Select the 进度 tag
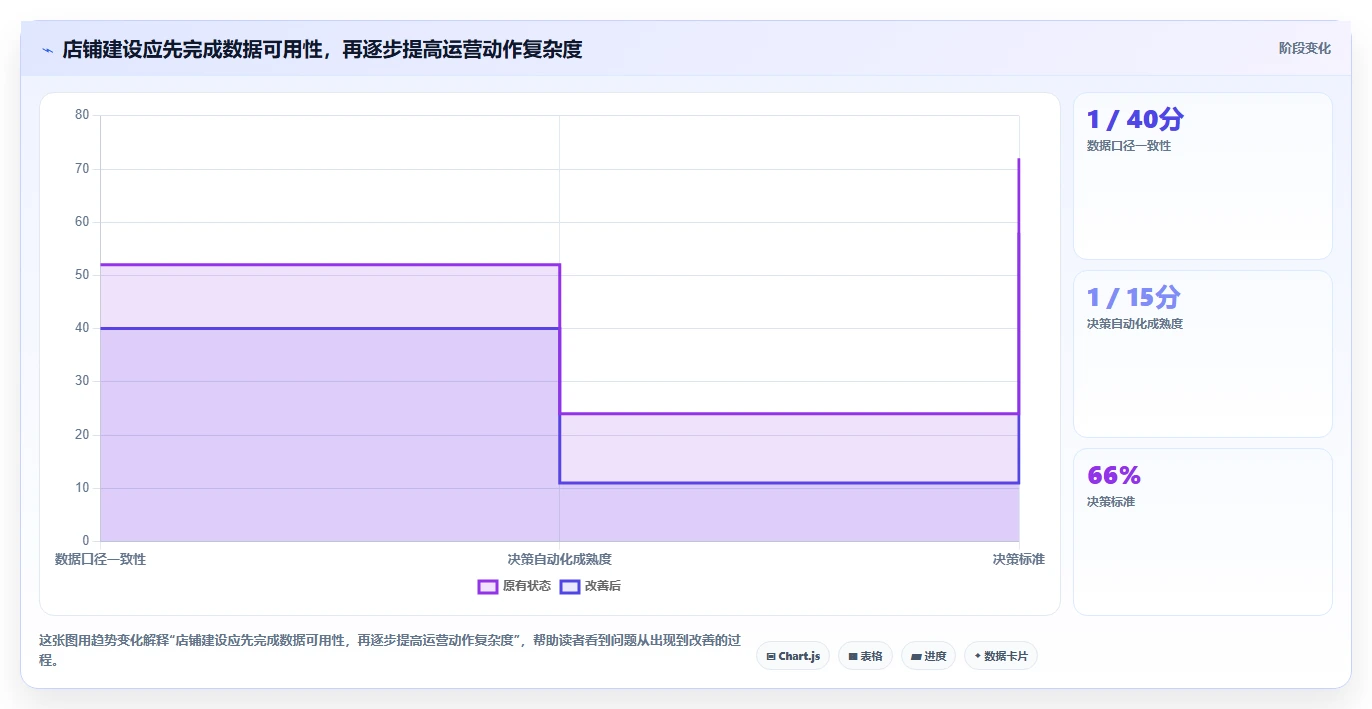 tap(928, 656)
